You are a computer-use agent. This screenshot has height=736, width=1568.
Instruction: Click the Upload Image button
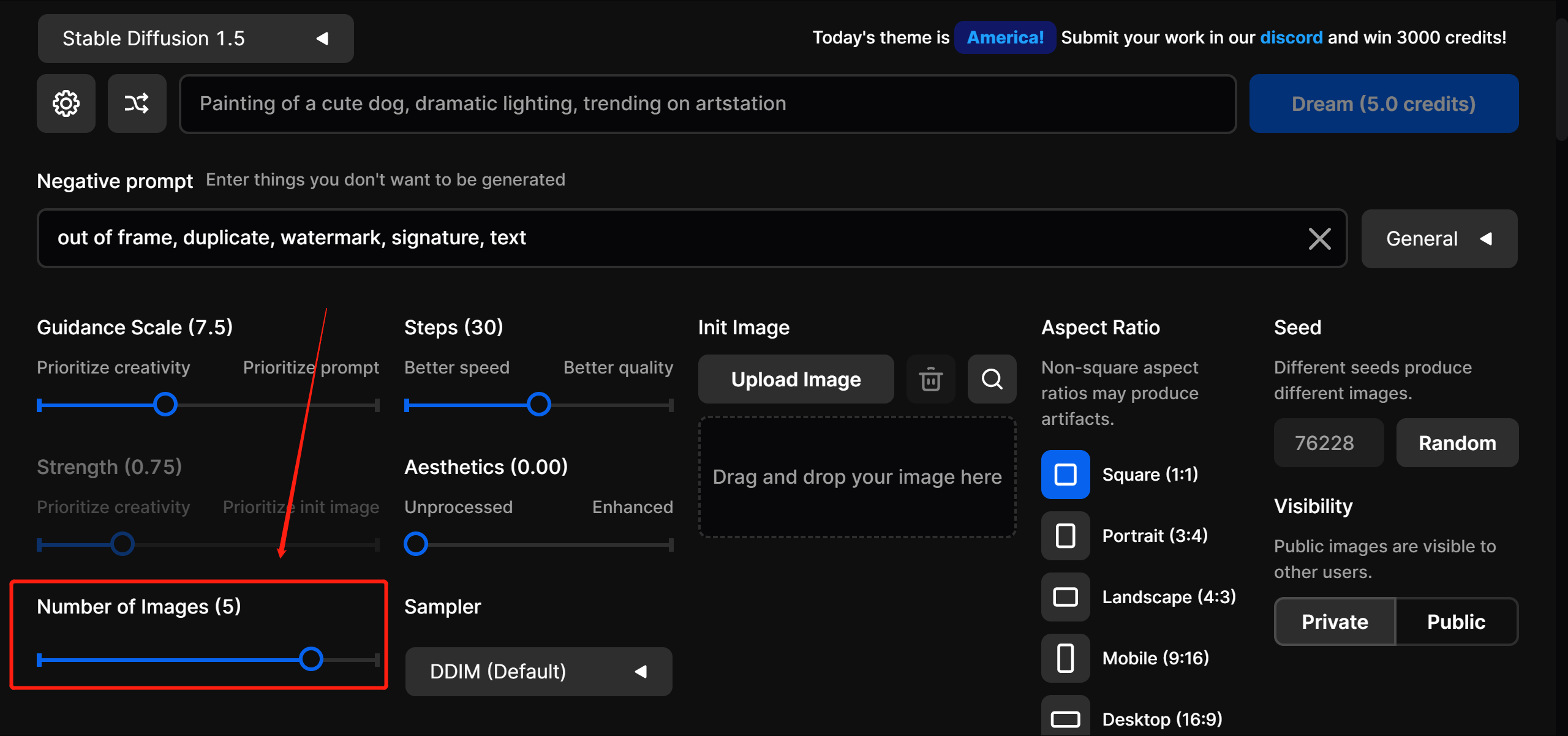[x=796, y=379]
